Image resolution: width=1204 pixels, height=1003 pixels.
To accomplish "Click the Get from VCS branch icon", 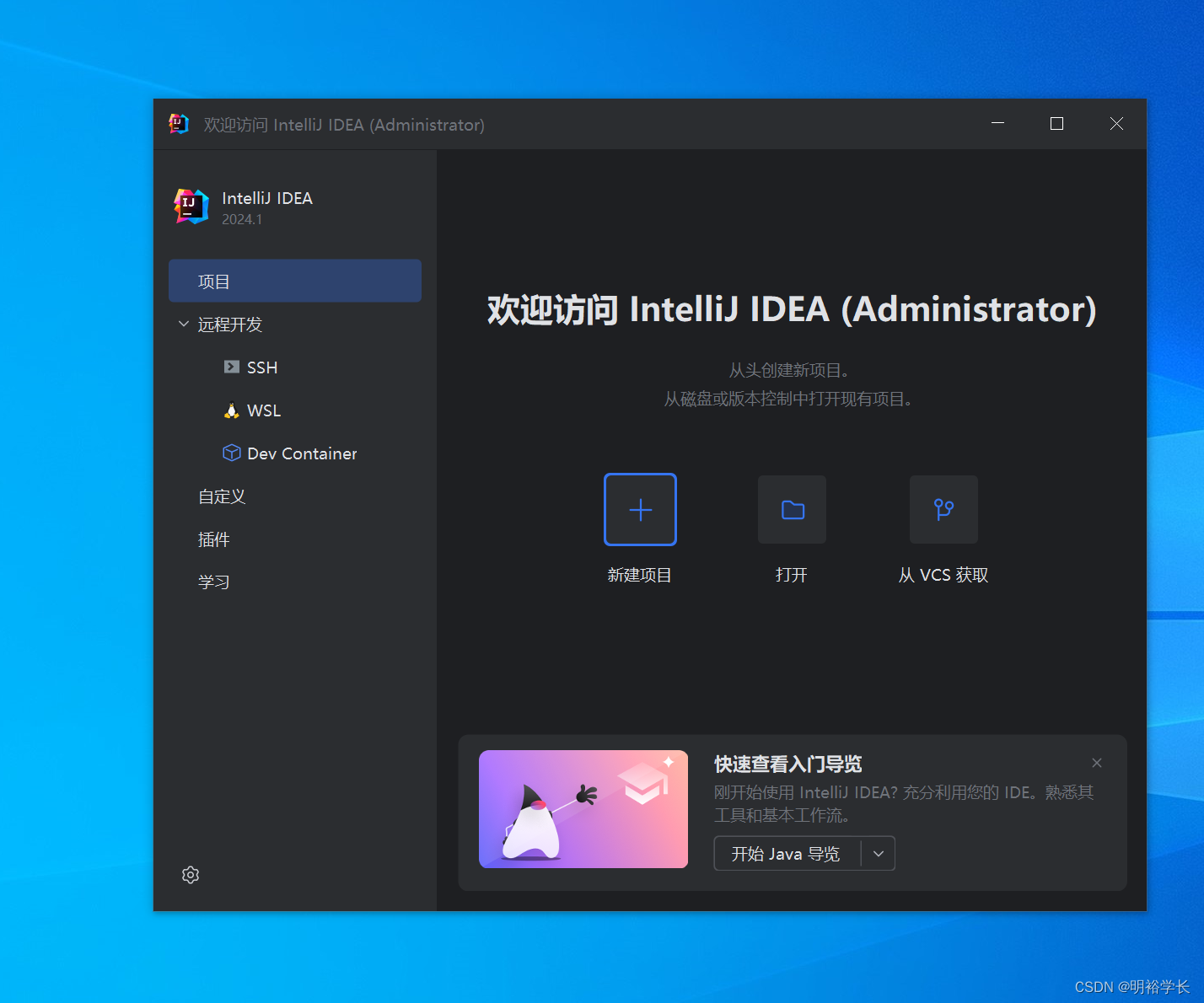I will coord(943,510).
